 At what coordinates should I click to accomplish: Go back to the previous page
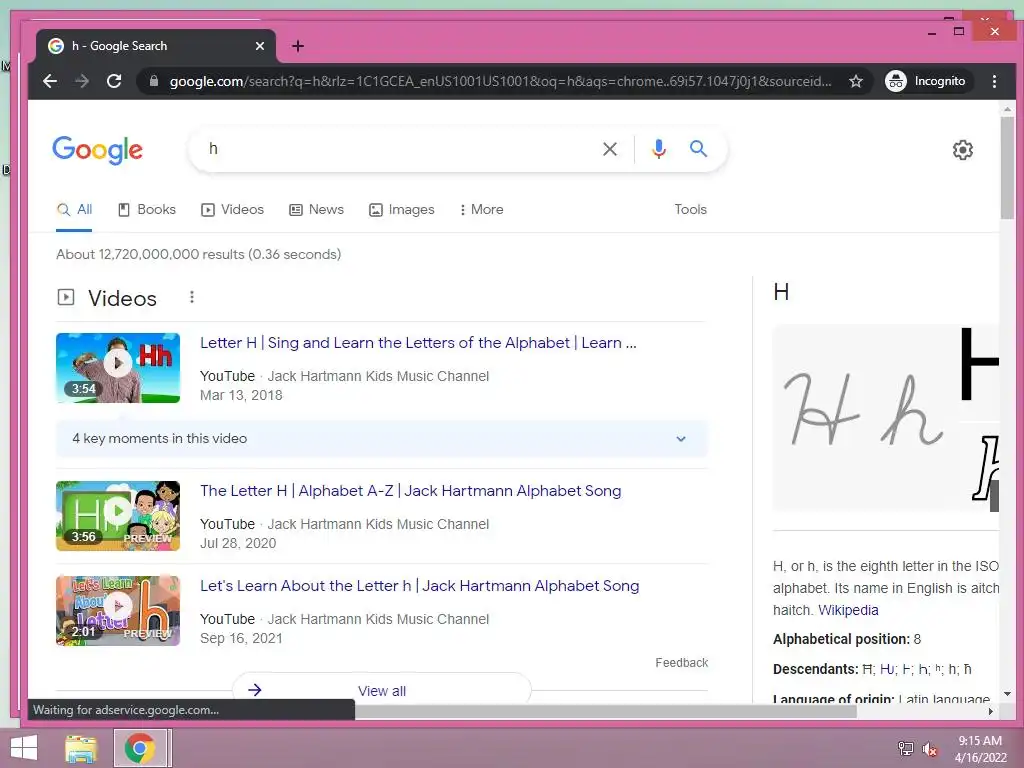[x=50, y=81]
